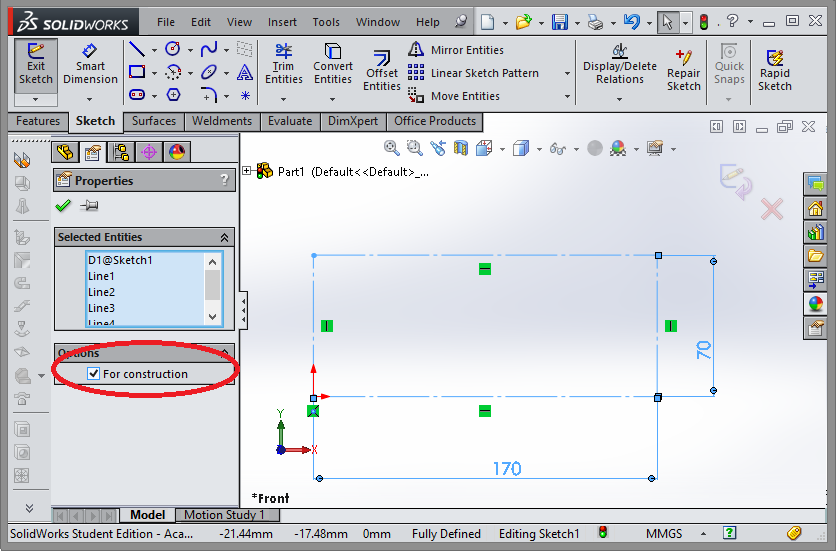836x551 pixels.
Task: Uncheck the For construction checkbox
Action: pos(93,373)
